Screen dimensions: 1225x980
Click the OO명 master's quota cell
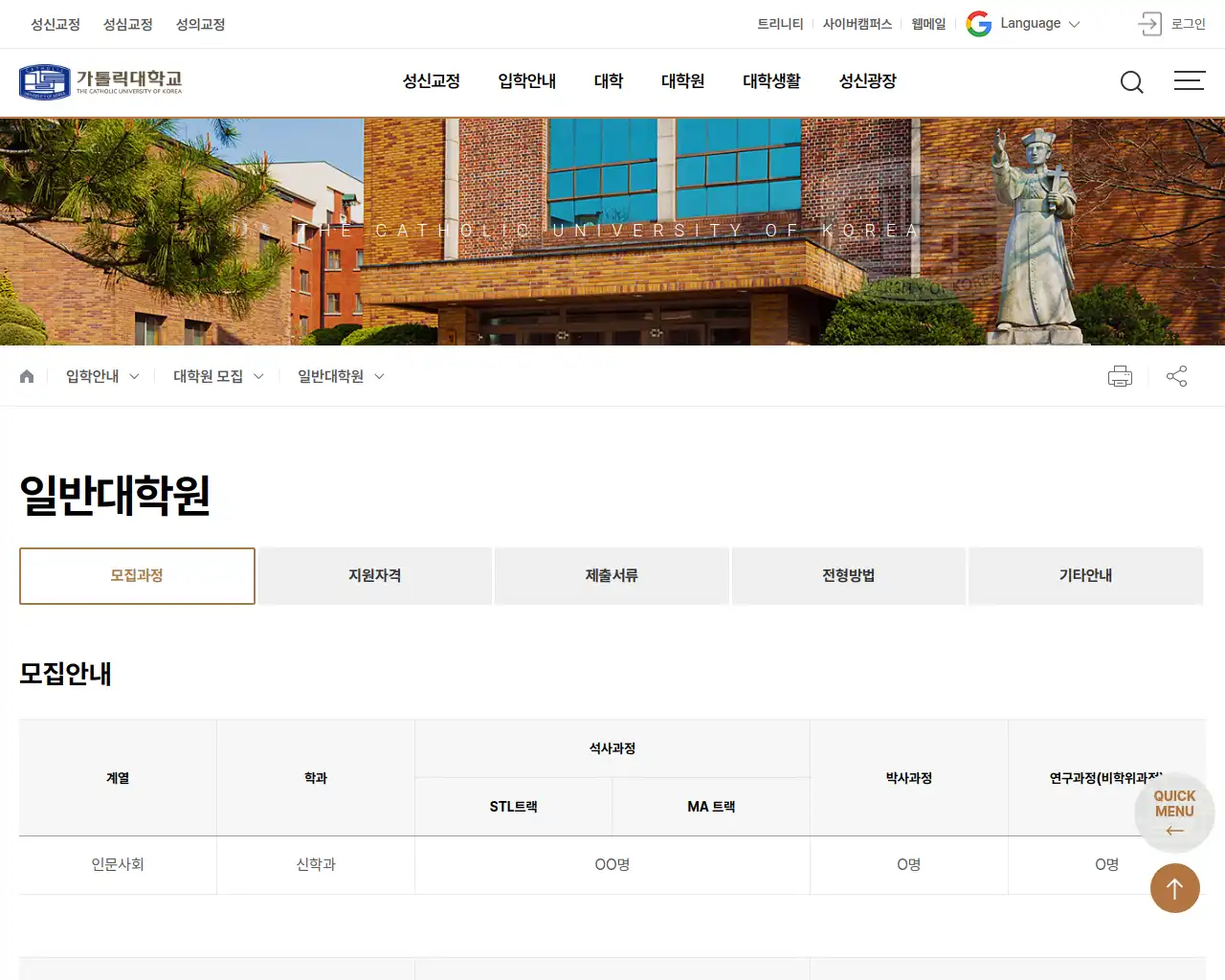pos(612,865)
